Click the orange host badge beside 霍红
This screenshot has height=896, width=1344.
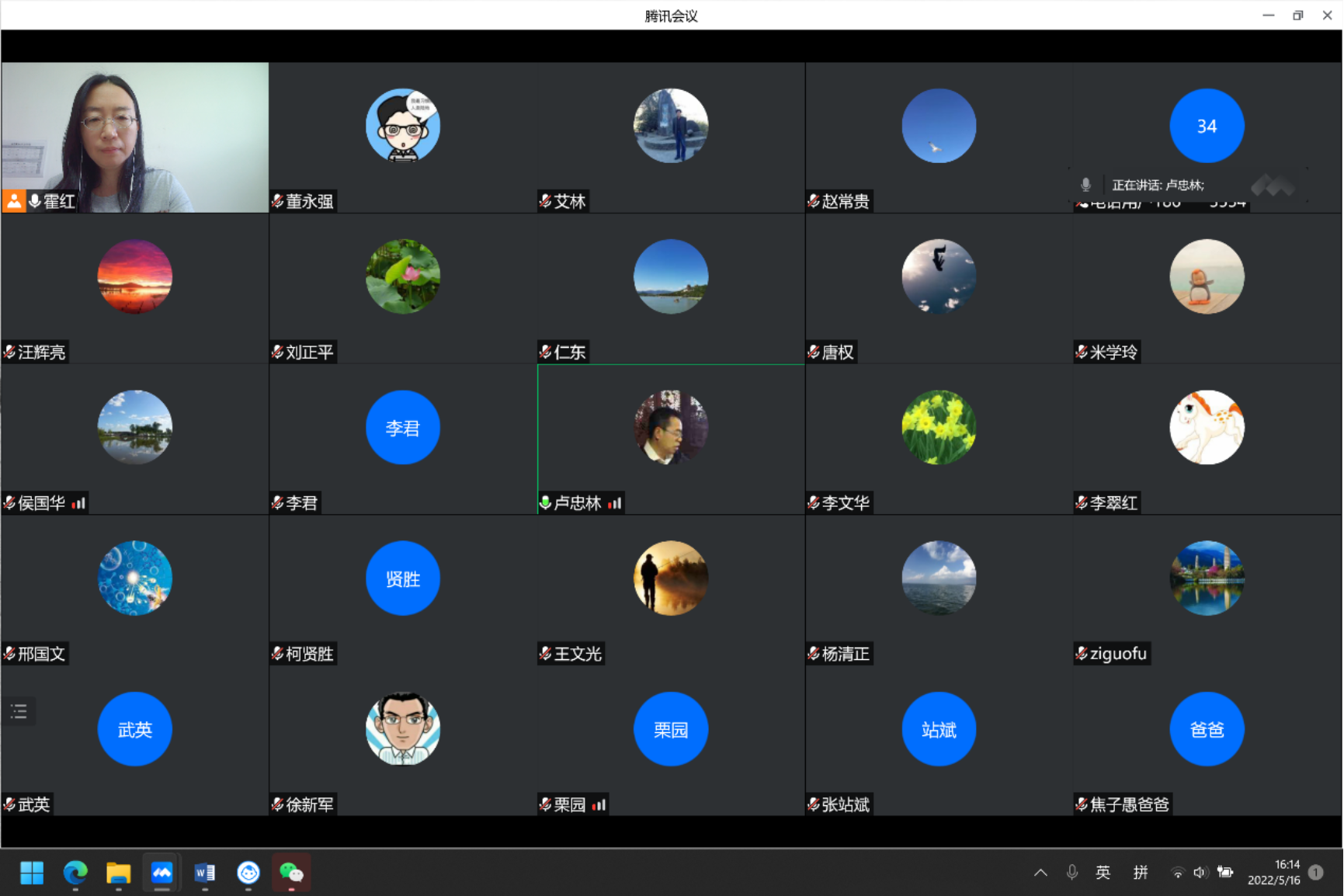pyautogui.click(x=14, y=201)
